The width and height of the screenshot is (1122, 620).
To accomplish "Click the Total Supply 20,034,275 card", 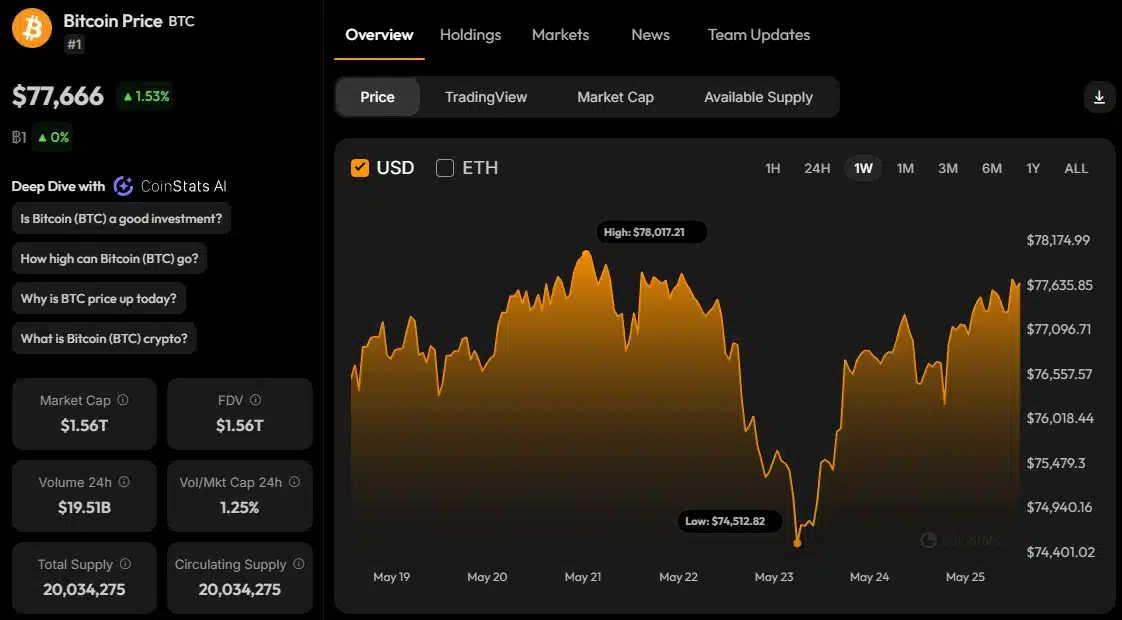I will 84,578.
